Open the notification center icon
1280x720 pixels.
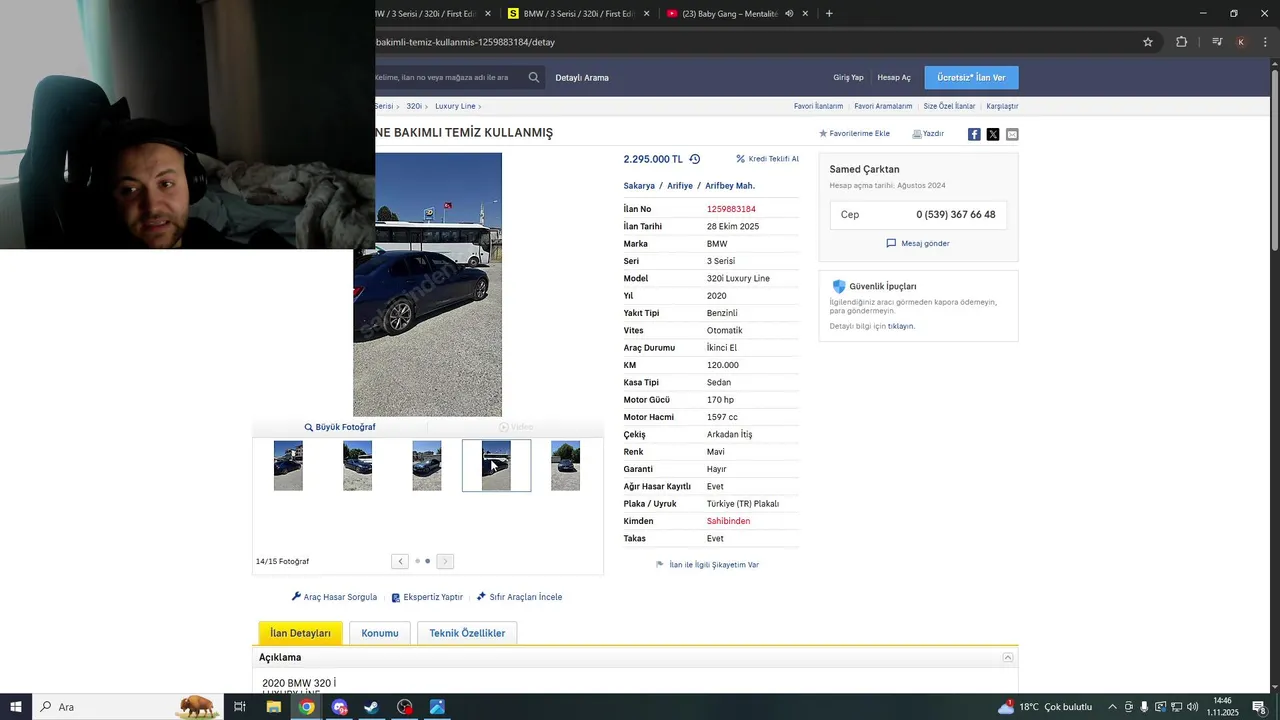pyautogui.click(x=1259, y=707)
